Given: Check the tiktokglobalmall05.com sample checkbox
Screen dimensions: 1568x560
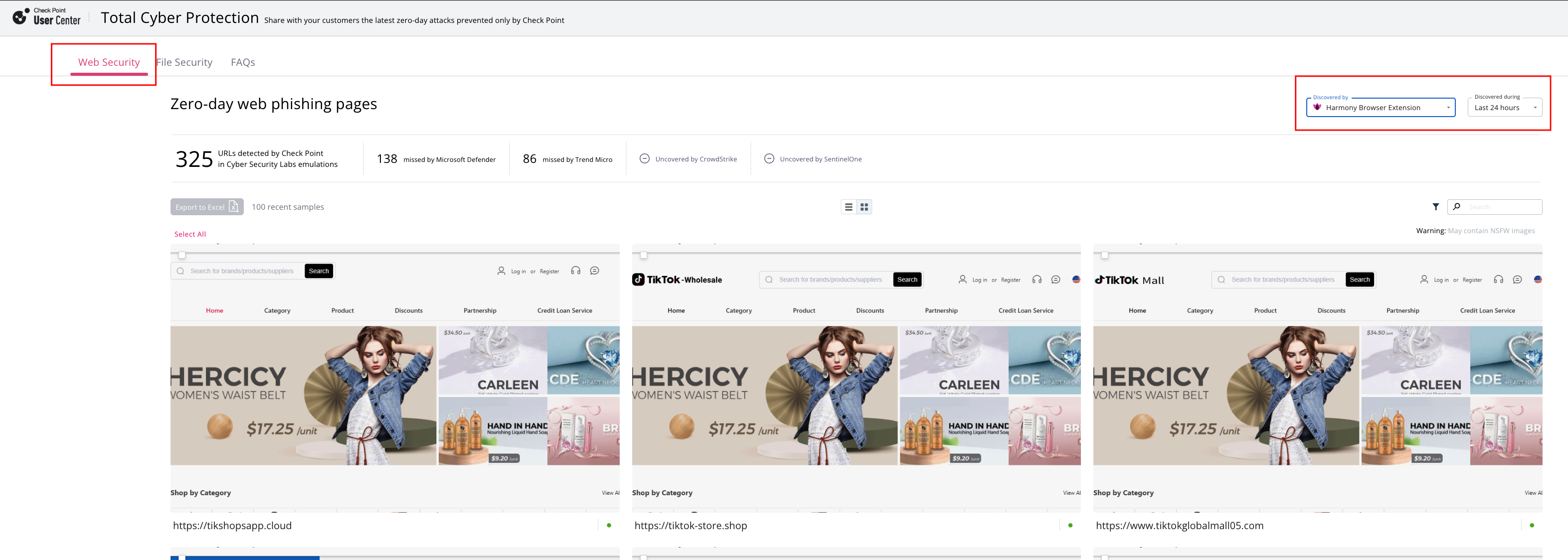Looking at the screenshot, I should pos(1105,256).
